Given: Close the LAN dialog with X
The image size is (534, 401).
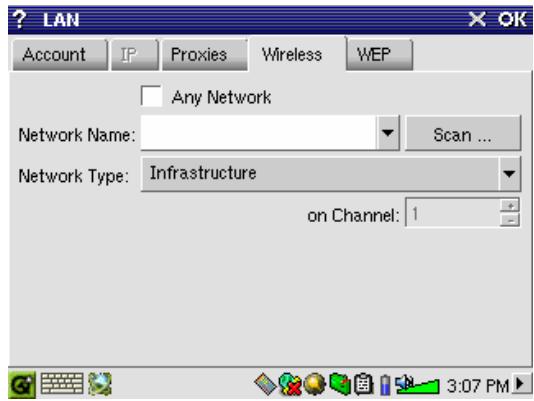Looking at the screenshot, I should click(x=477, y=19).
